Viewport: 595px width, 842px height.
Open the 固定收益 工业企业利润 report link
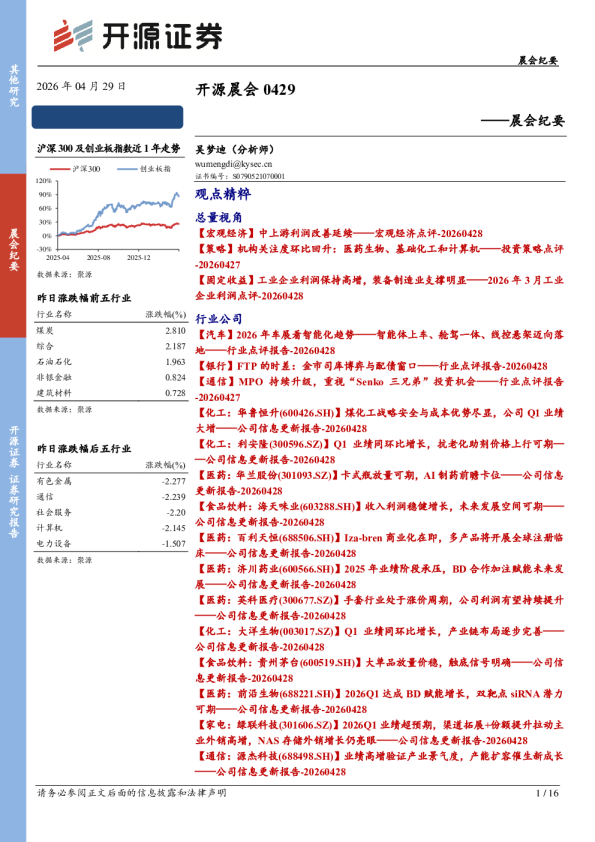click(380, 288)
